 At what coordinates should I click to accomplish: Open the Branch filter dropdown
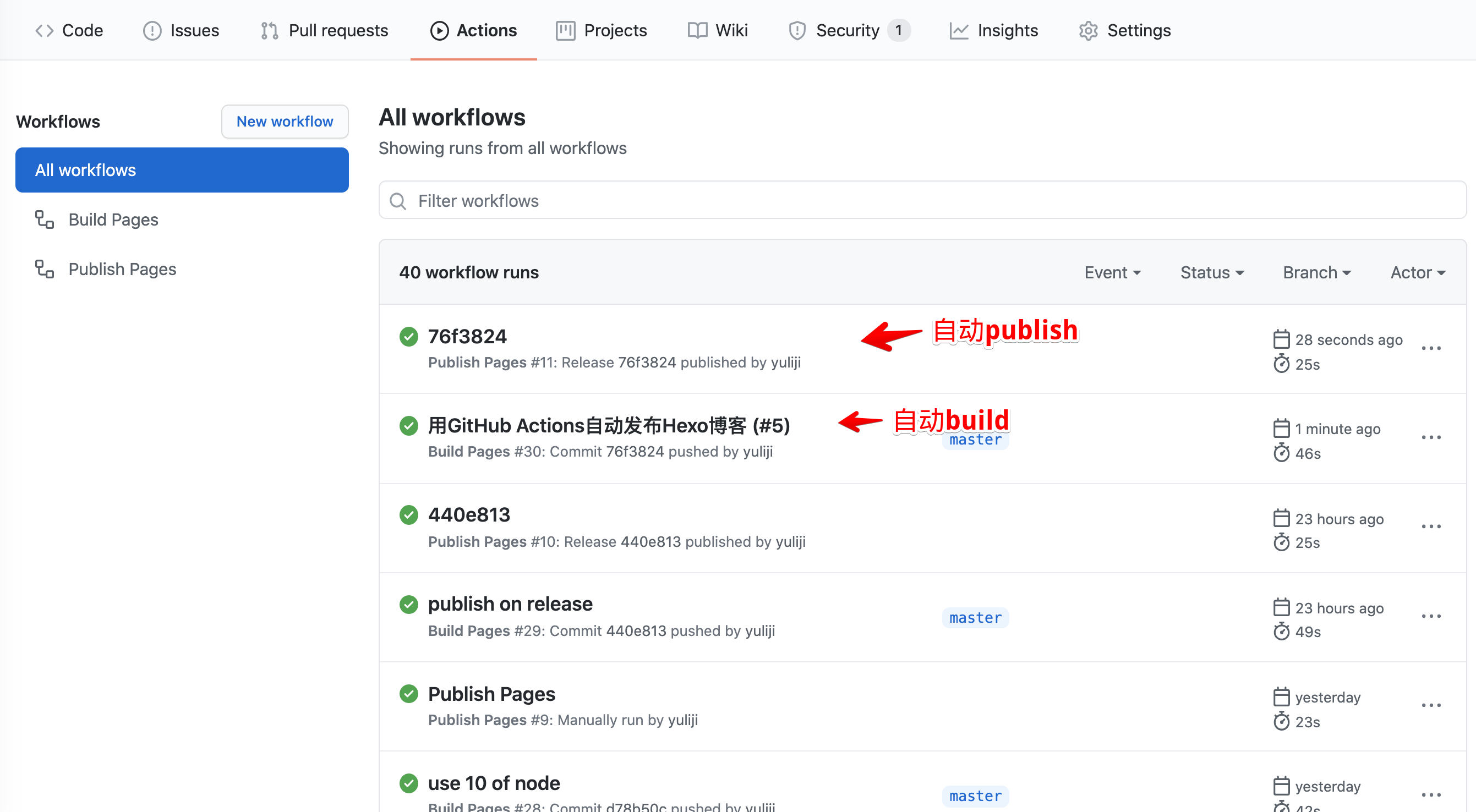coord(1316,272)
